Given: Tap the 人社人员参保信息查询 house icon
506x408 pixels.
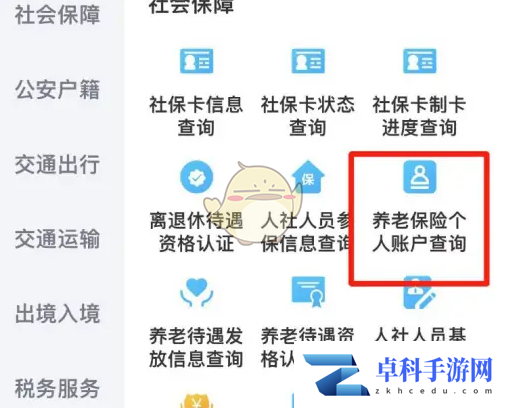Looking at the screenshot, I should point(308,177).
